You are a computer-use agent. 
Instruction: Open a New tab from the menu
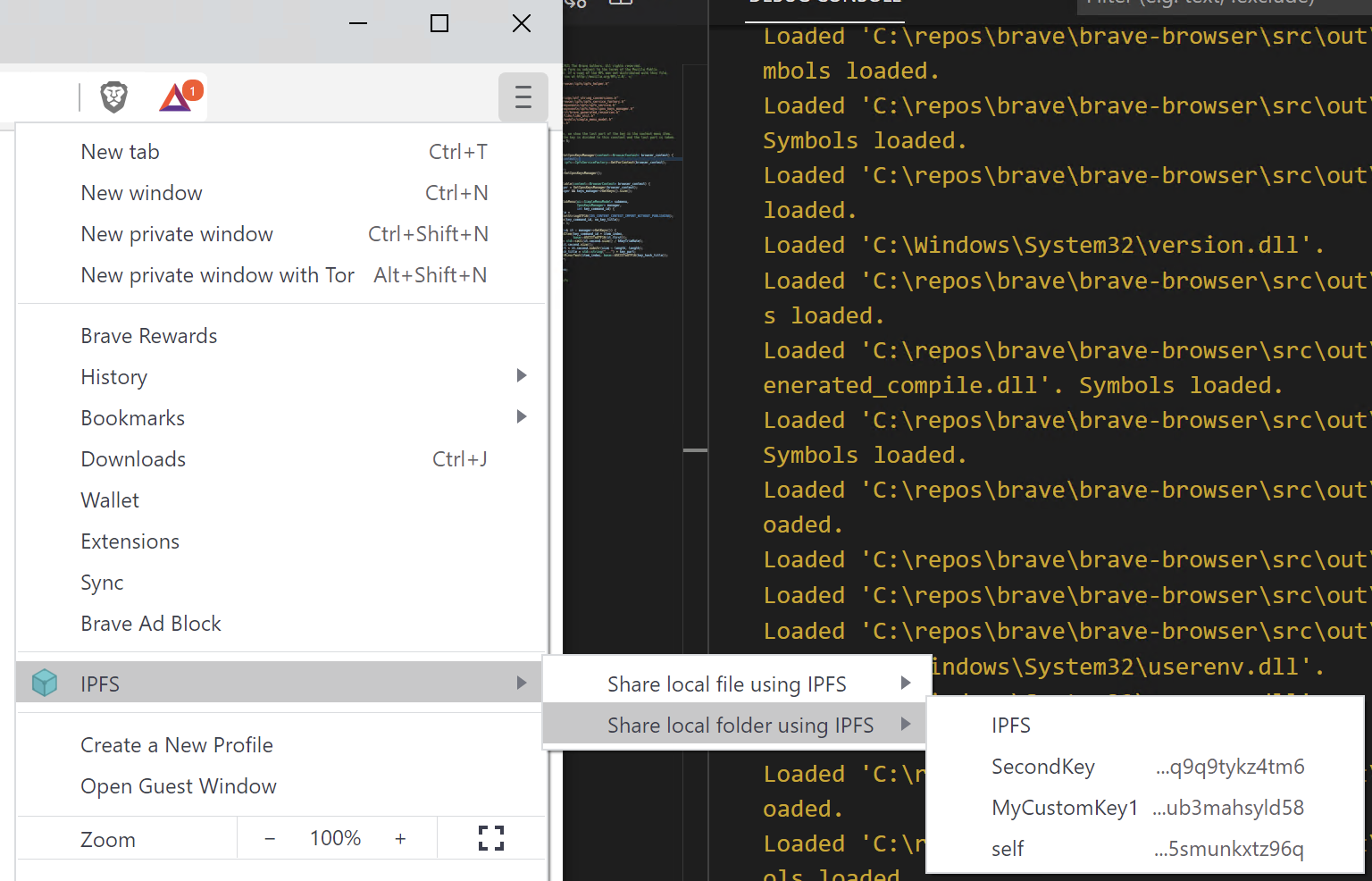point(281,152)
